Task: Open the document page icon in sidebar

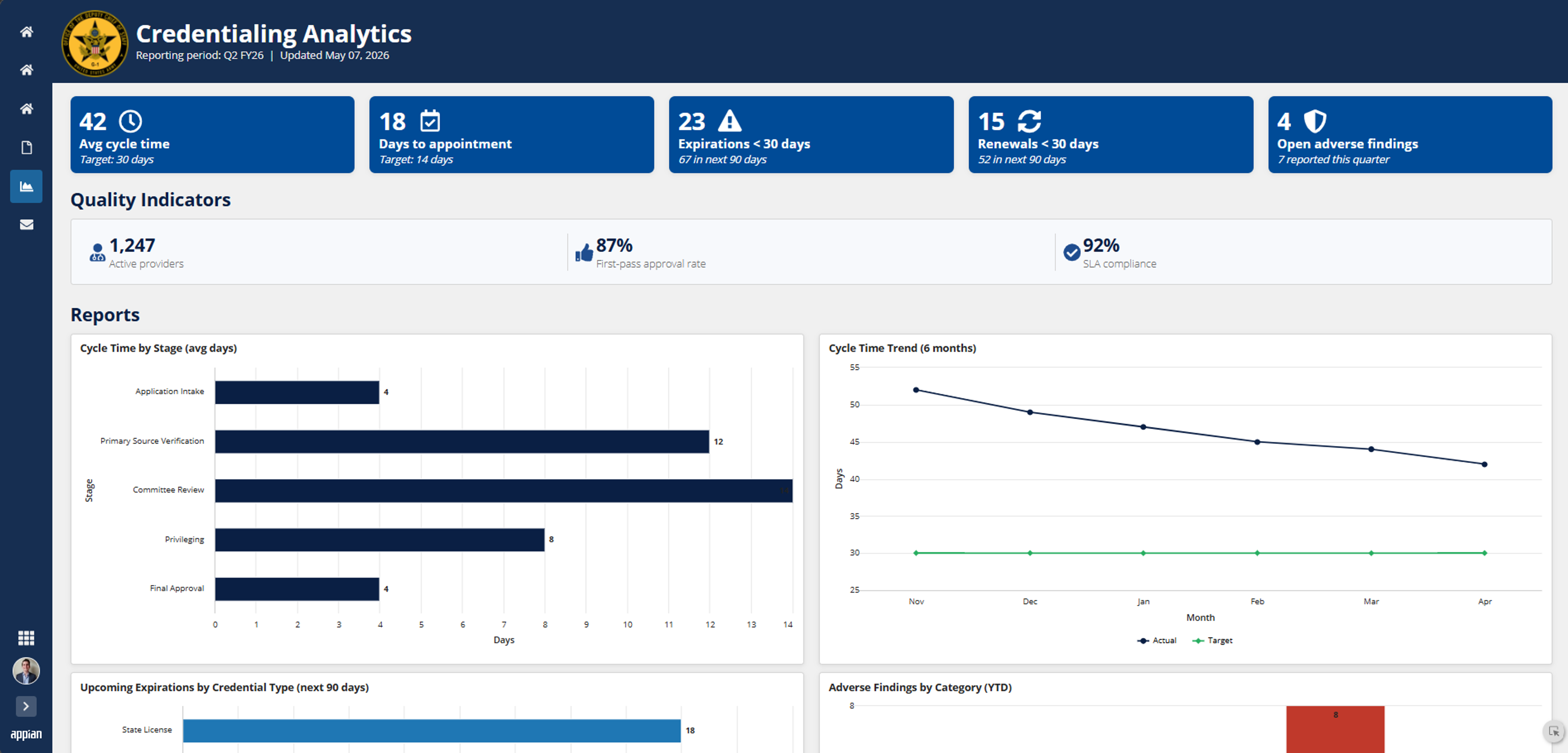Action: tap(26, 148)
